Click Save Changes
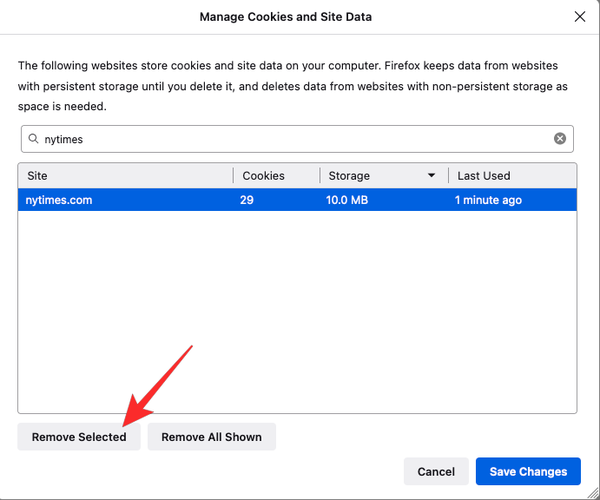Image resolution: width=600 pixels, height=500 pixels. coord(528,471)
